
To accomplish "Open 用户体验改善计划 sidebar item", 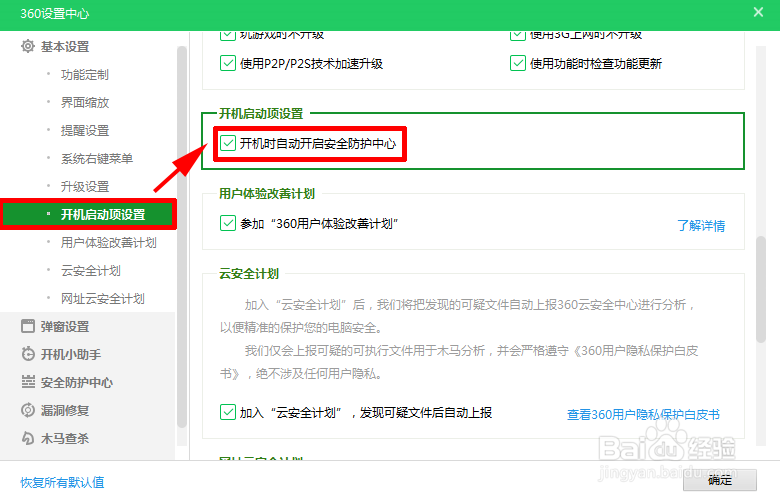I will click(108, 242).
